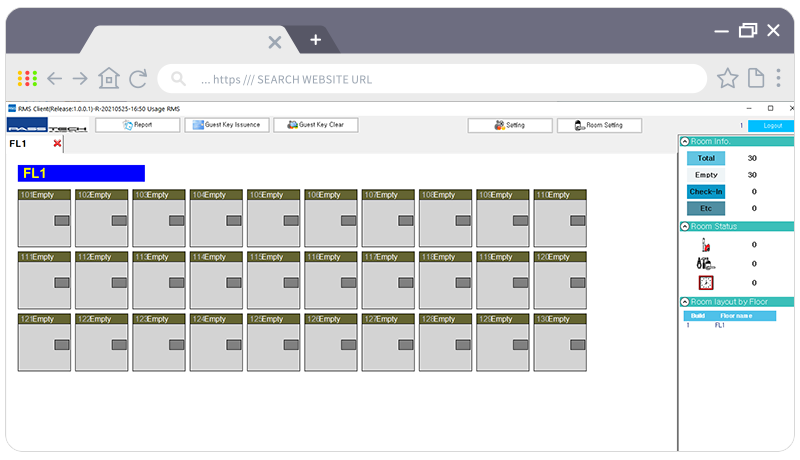Click the Total room count label
The image size is (800, 460).
pos(706,158)
